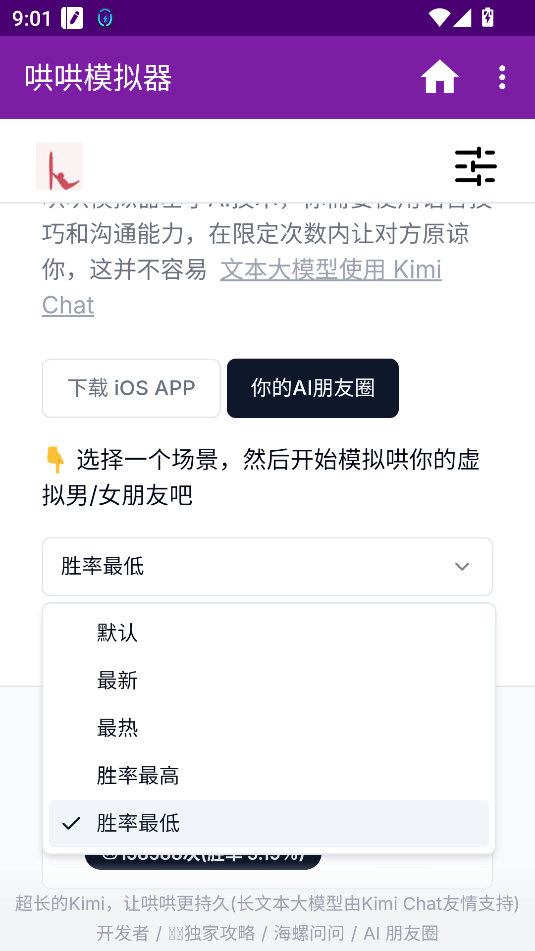
Task: Tap the battery icon in status bar
Action: coord(487,18)
